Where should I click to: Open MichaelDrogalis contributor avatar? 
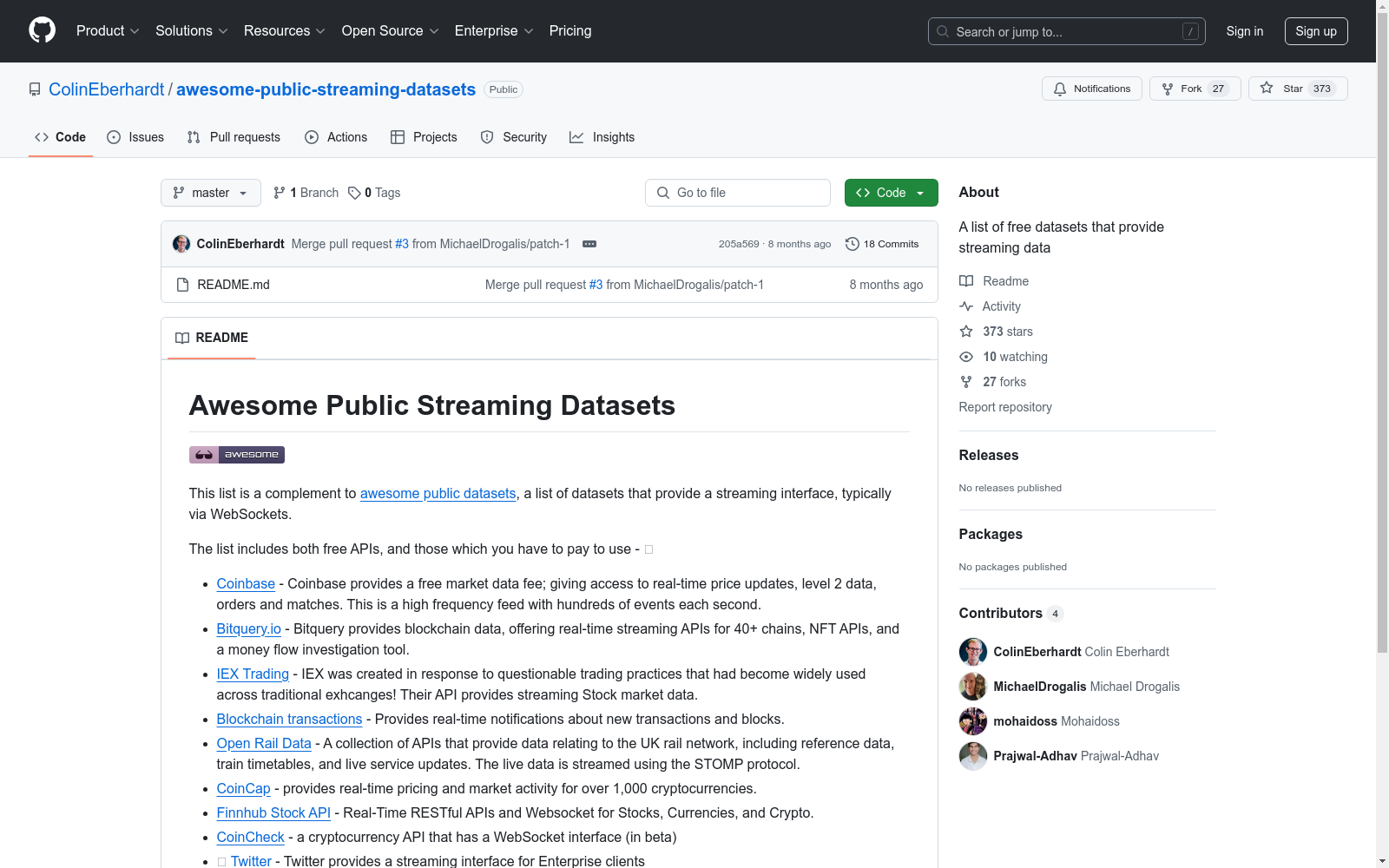point(973,687)
